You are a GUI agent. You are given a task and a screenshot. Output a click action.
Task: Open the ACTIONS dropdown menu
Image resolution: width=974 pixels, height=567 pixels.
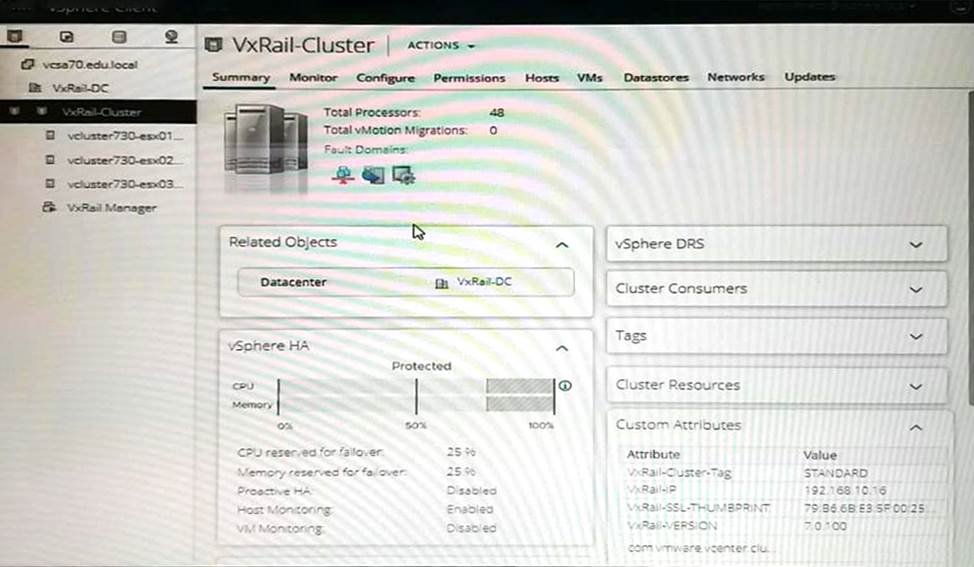(x=441, y=46)
